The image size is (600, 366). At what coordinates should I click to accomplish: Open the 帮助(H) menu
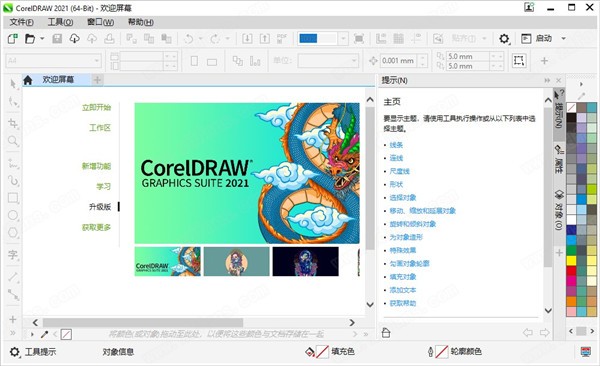point(141,22)
